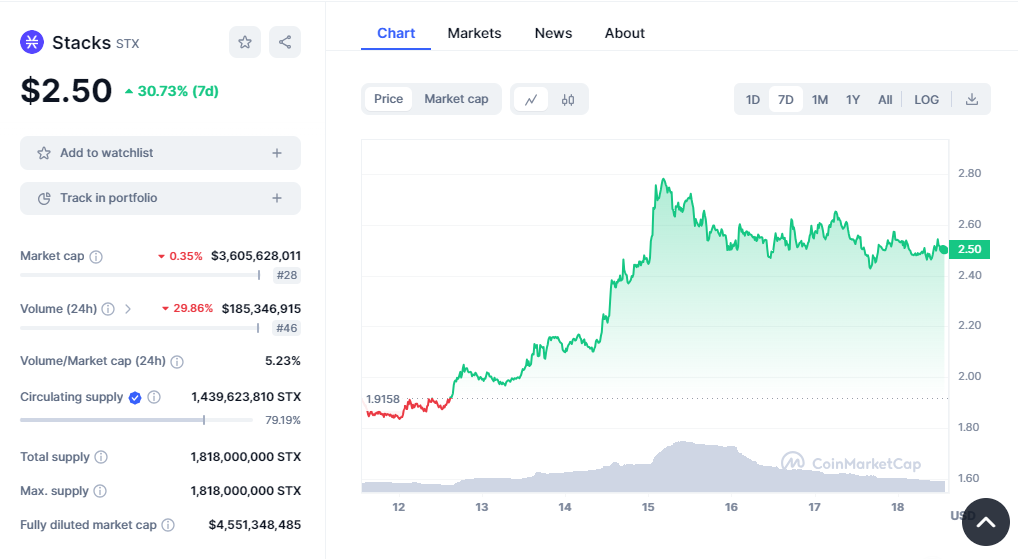Open the Max. supply info icon
Viewport: 1018px width, 559px height.
click(x=100, y=491)
